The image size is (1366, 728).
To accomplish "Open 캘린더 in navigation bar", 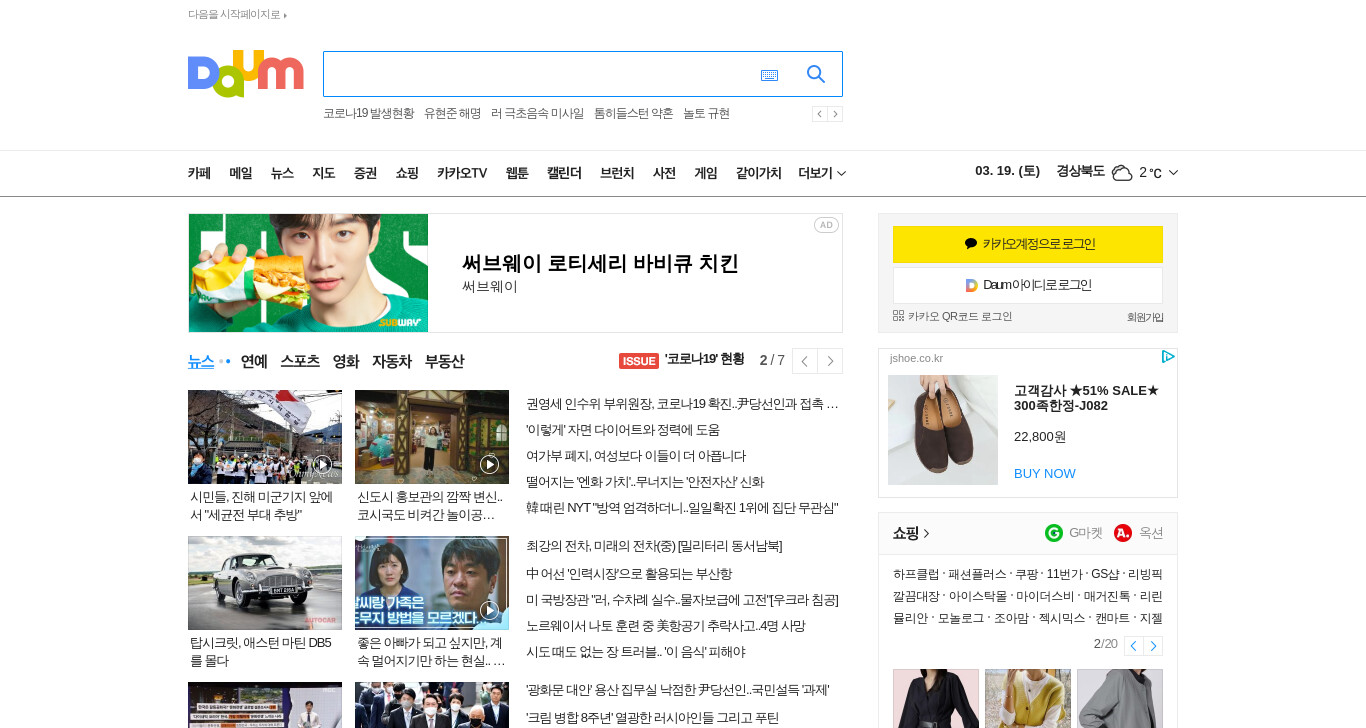I will pos(564,173).
